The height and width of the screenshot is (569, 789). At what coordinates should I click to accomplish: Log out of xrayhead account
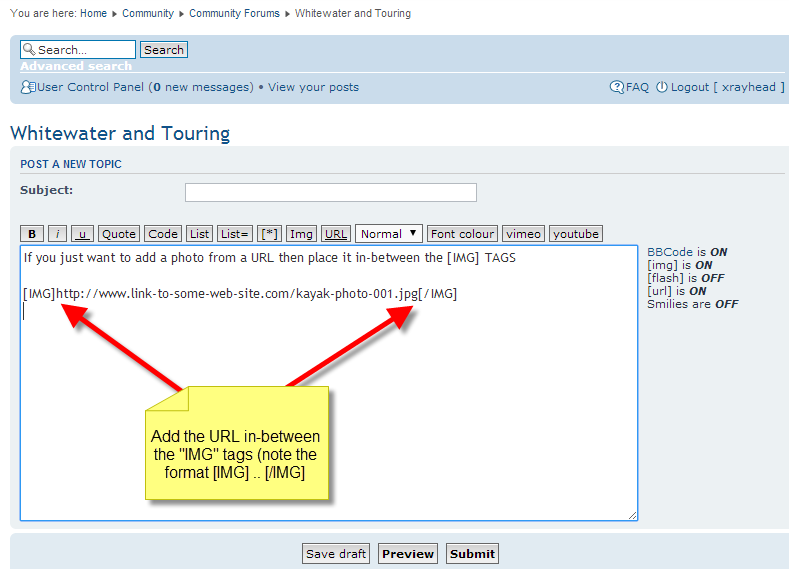point(728,87)
